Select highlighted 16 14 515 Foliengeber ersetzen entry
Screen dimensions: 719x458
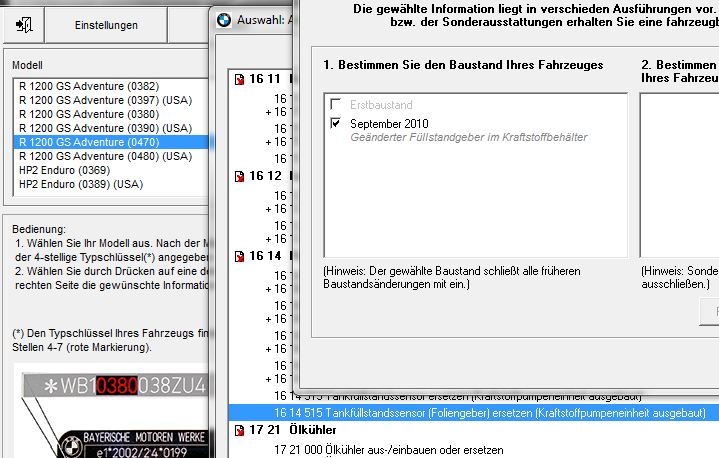coord(490,412)
